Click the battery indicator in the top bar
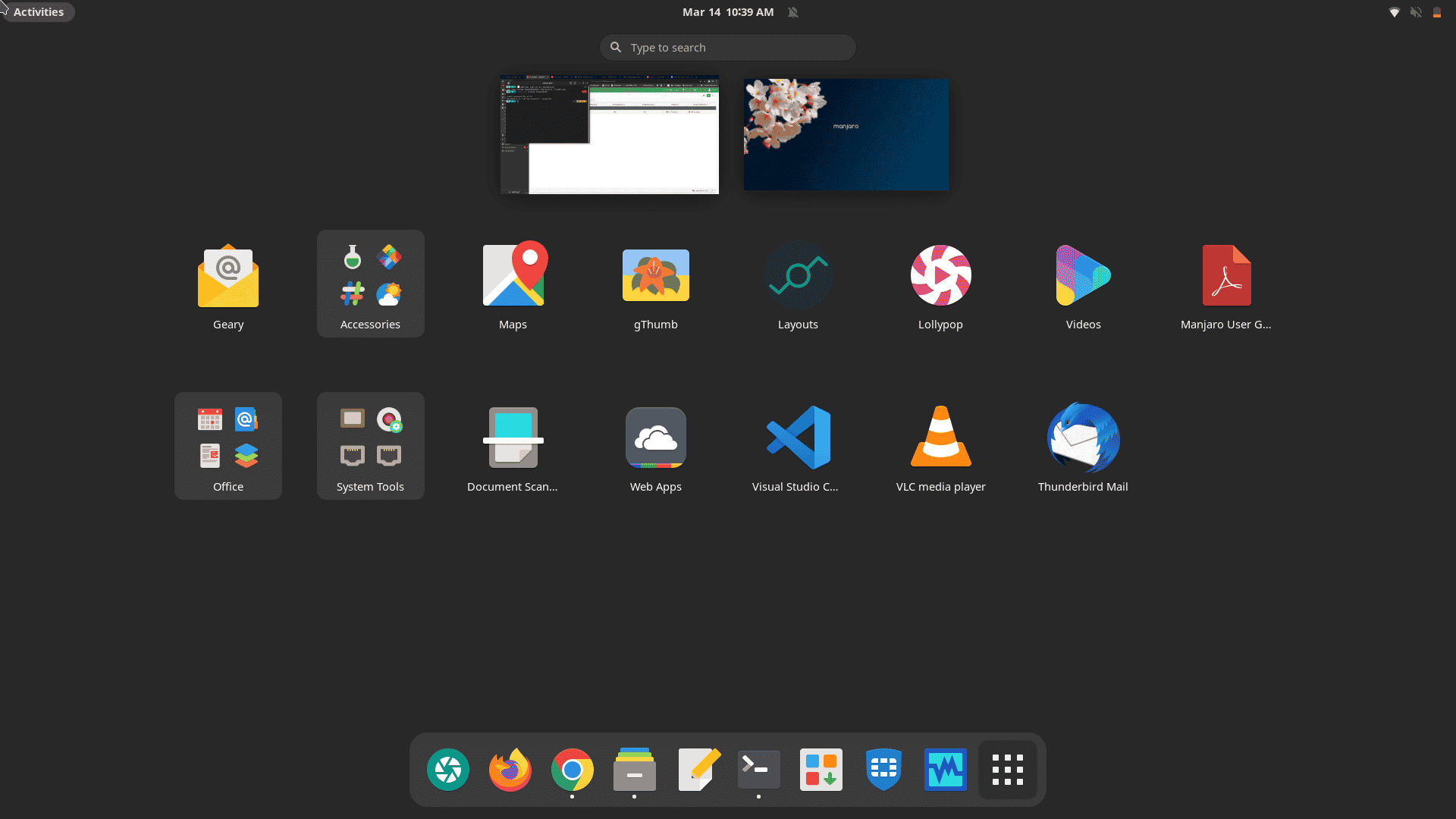The width and height of the screenshot is (1456, 819). tap(1436, 12)
